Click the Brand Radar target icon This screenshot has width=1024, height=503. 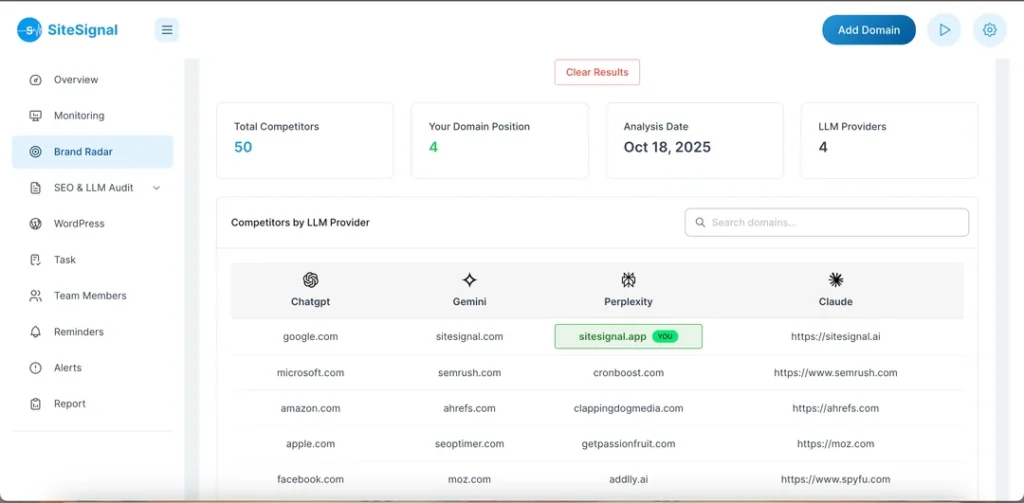click(36, 152)
